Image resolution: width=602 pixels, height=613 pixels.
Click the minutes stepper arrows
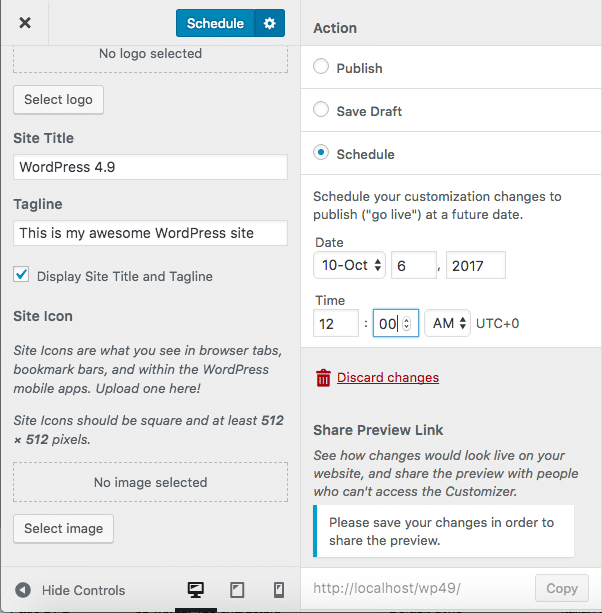click(x=406, y=323)
